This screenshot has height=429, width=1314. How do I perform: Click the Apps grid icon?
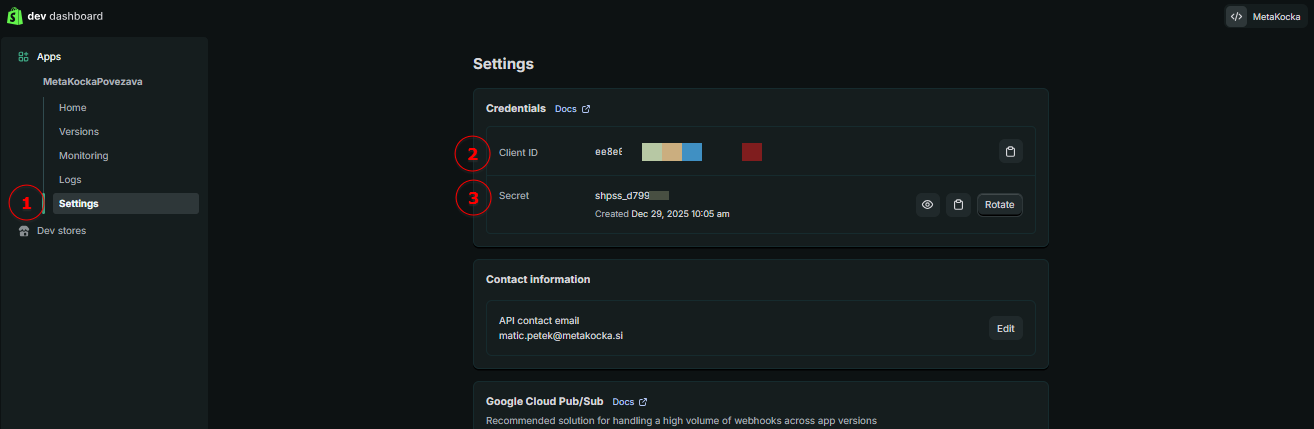(23, 57)
